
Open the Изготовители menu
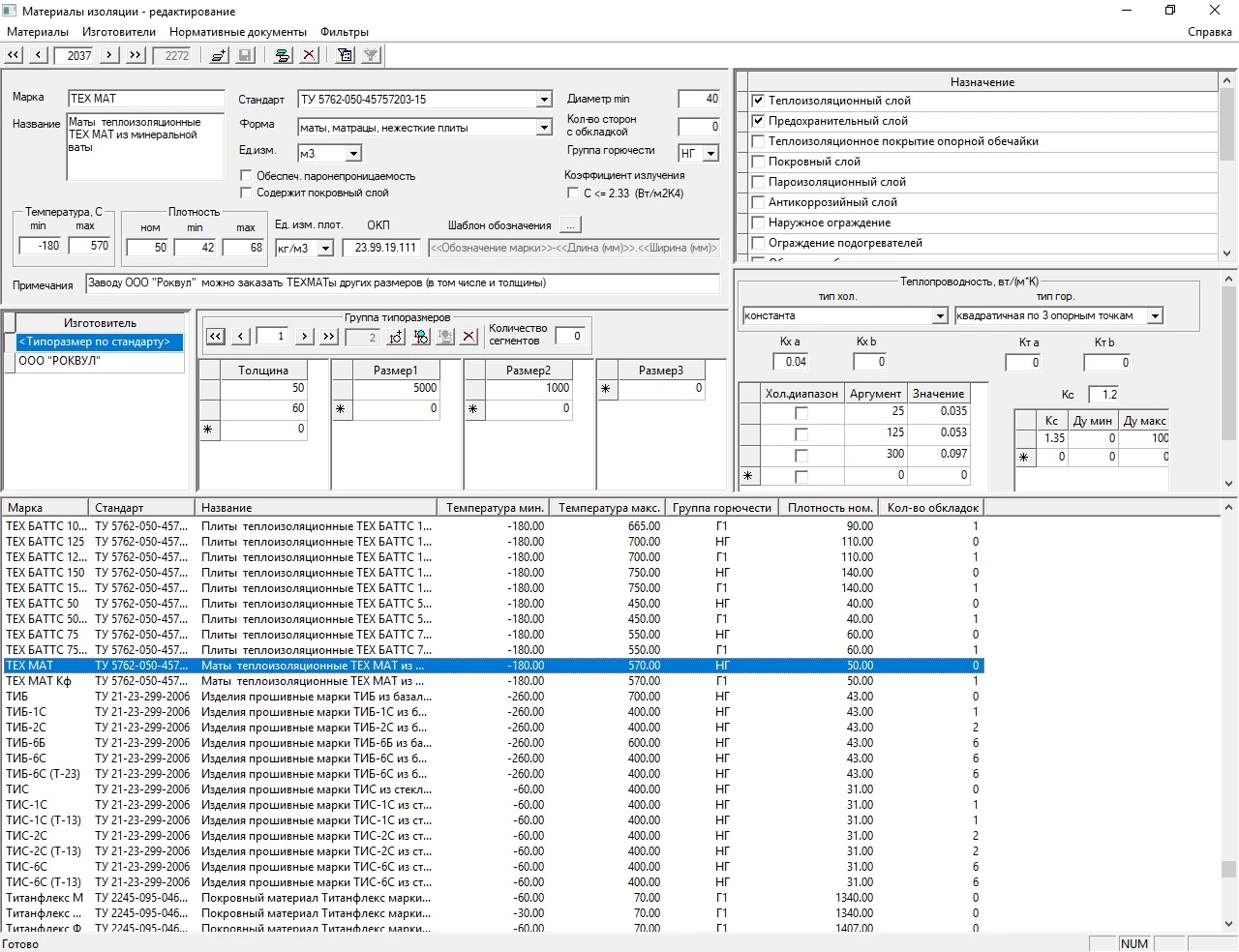click(x=118, y=32)
